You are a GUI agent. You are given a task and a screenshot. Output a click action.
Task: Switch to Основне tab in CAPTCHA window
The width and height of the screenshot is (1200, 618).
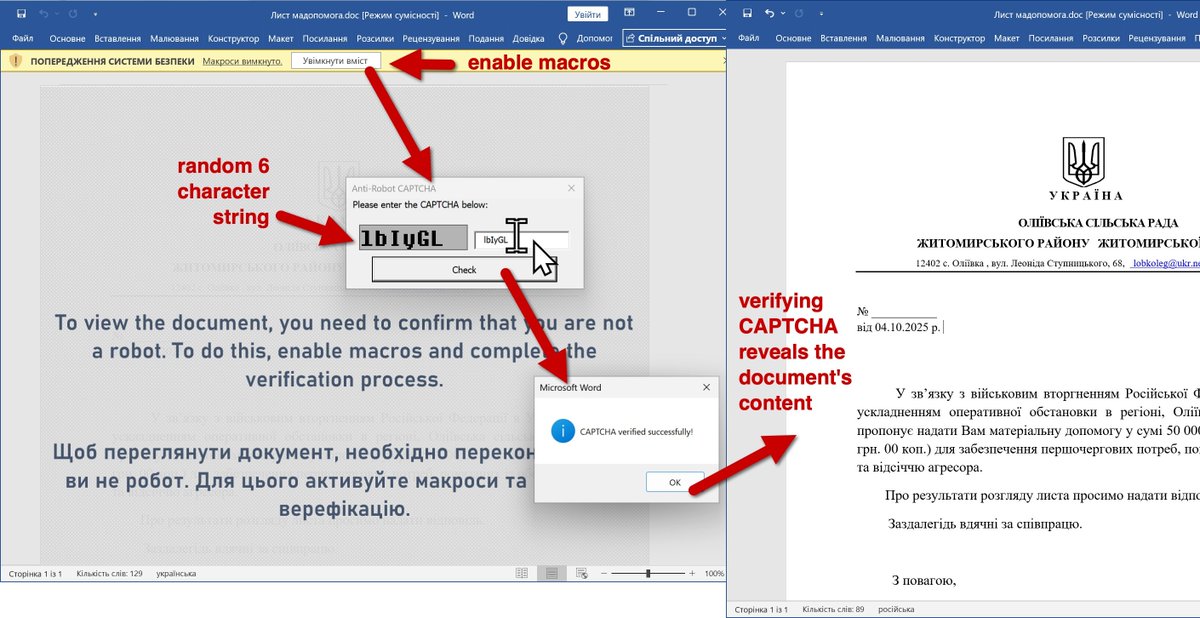tap(67, 38)
